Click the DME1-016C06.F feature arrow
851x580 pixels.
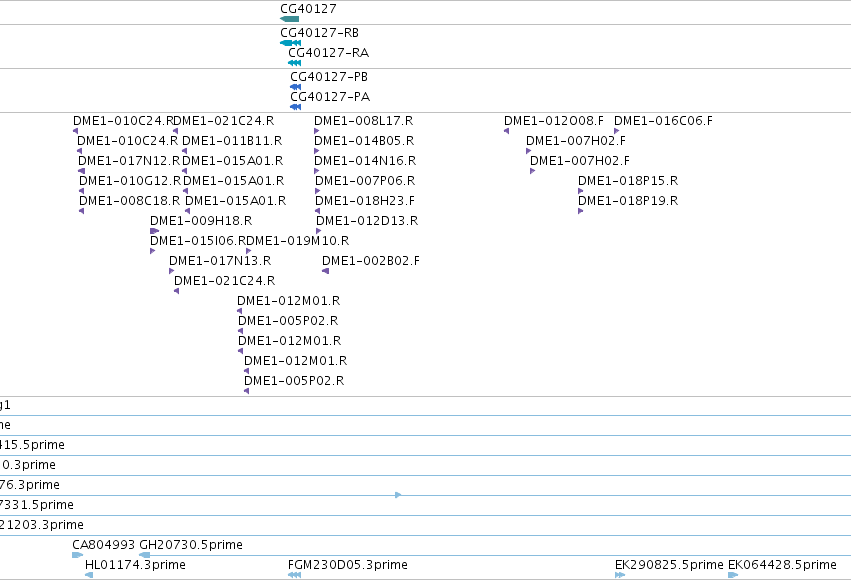(x=617, y=131)
